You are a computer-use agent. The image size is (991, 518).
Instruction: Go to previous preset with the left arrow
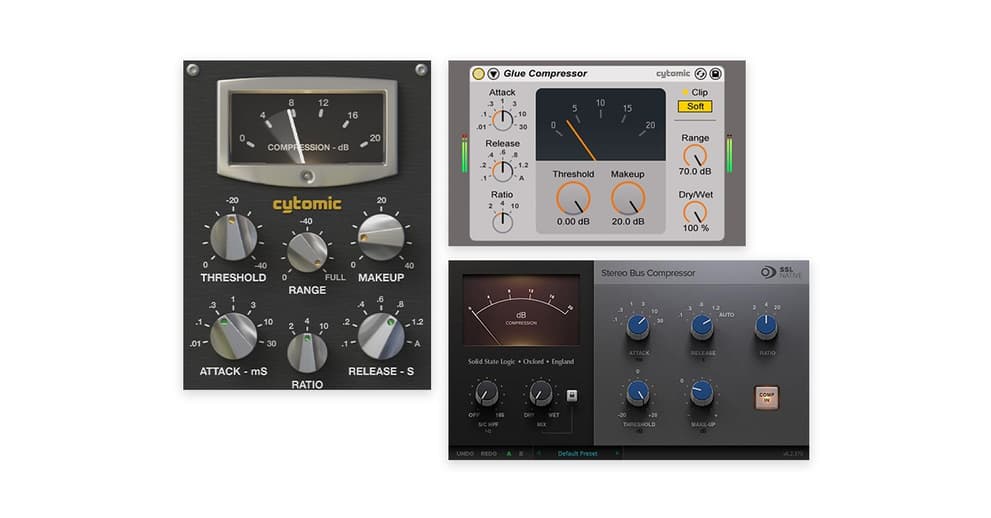pos(539,454)
